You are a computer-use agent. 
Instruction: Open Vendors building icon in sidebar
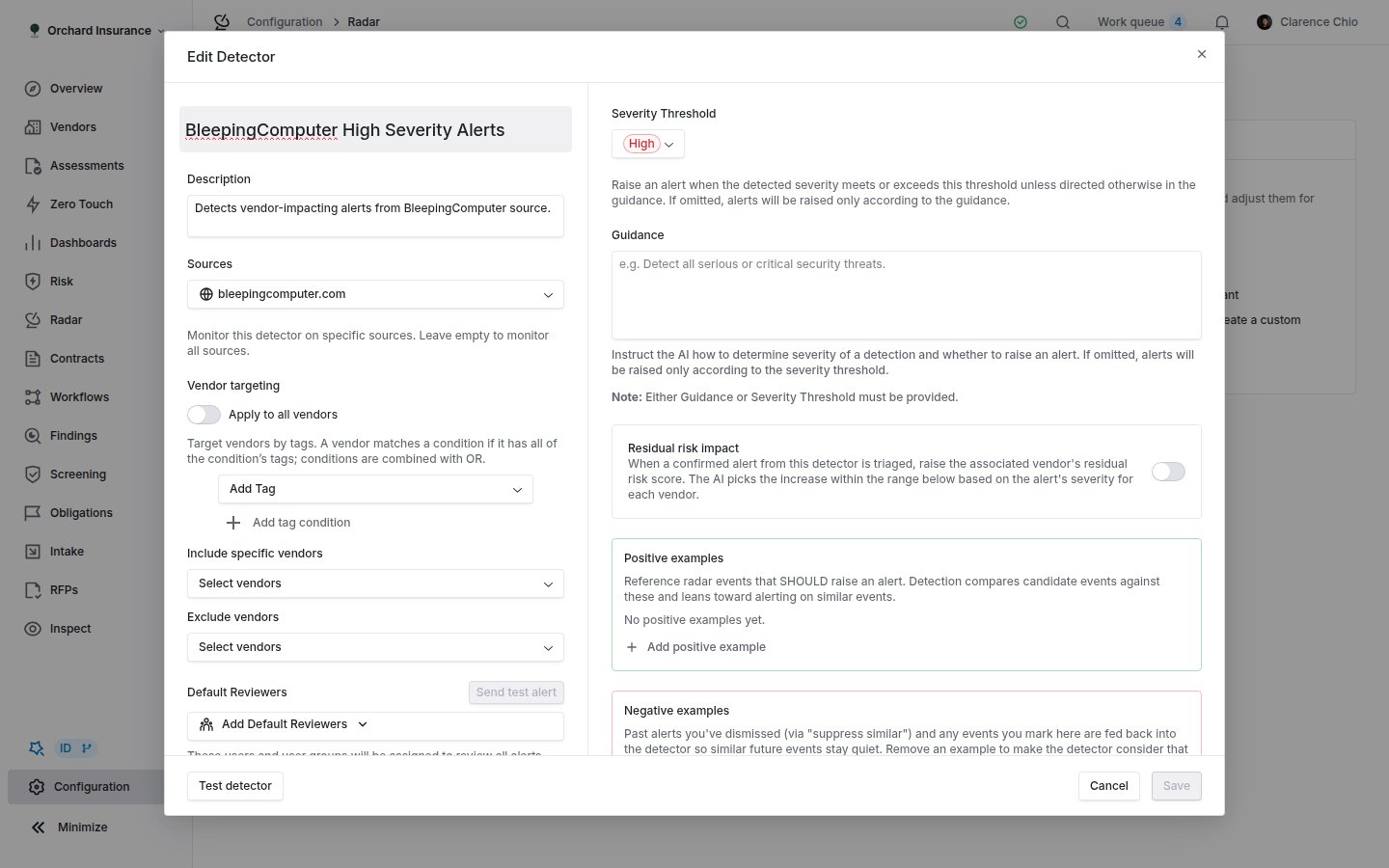pyautogui.click(x=33, y=127)
